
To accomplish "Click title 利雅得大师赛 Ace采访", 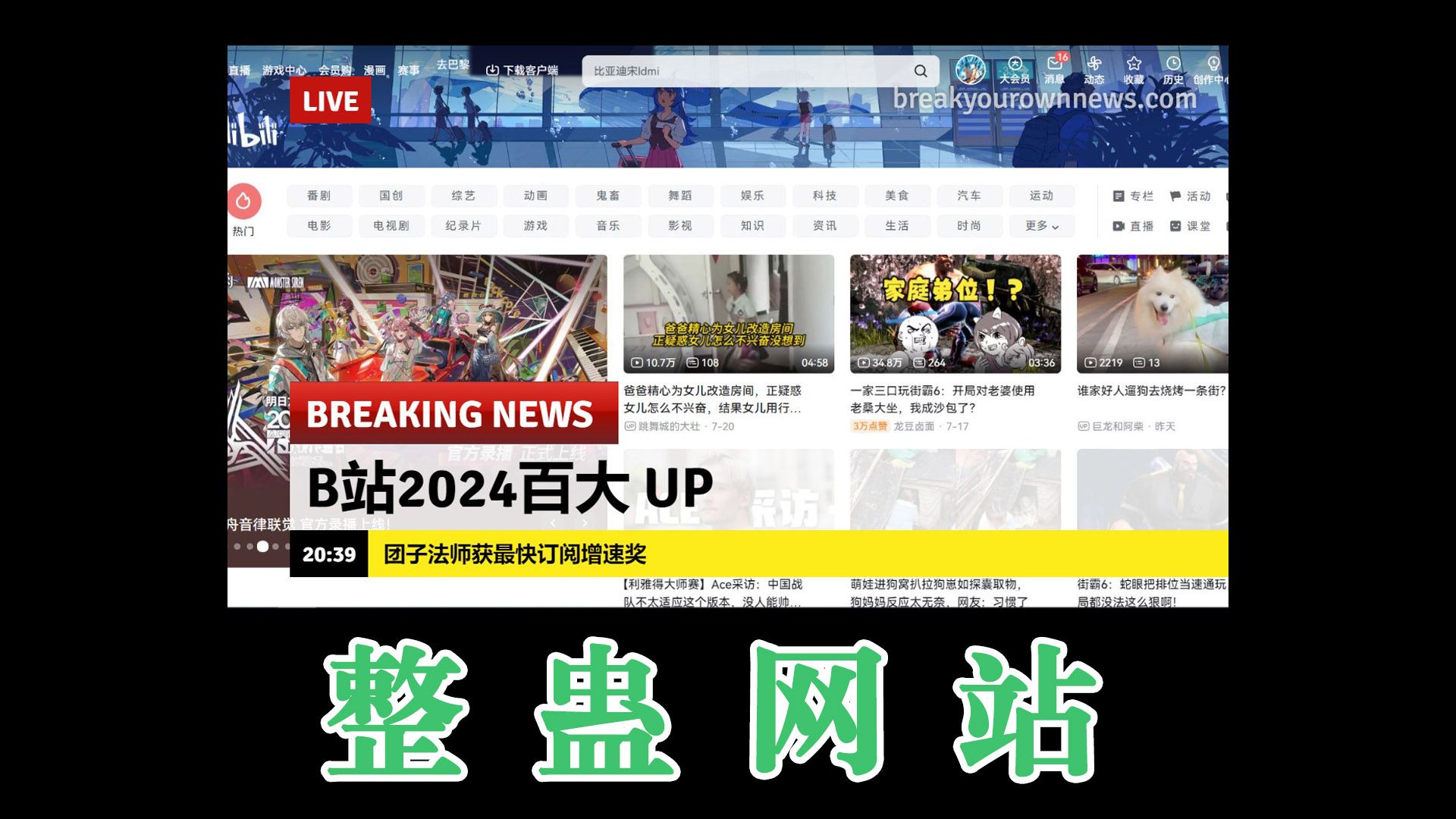I will [x=713, y=593].
